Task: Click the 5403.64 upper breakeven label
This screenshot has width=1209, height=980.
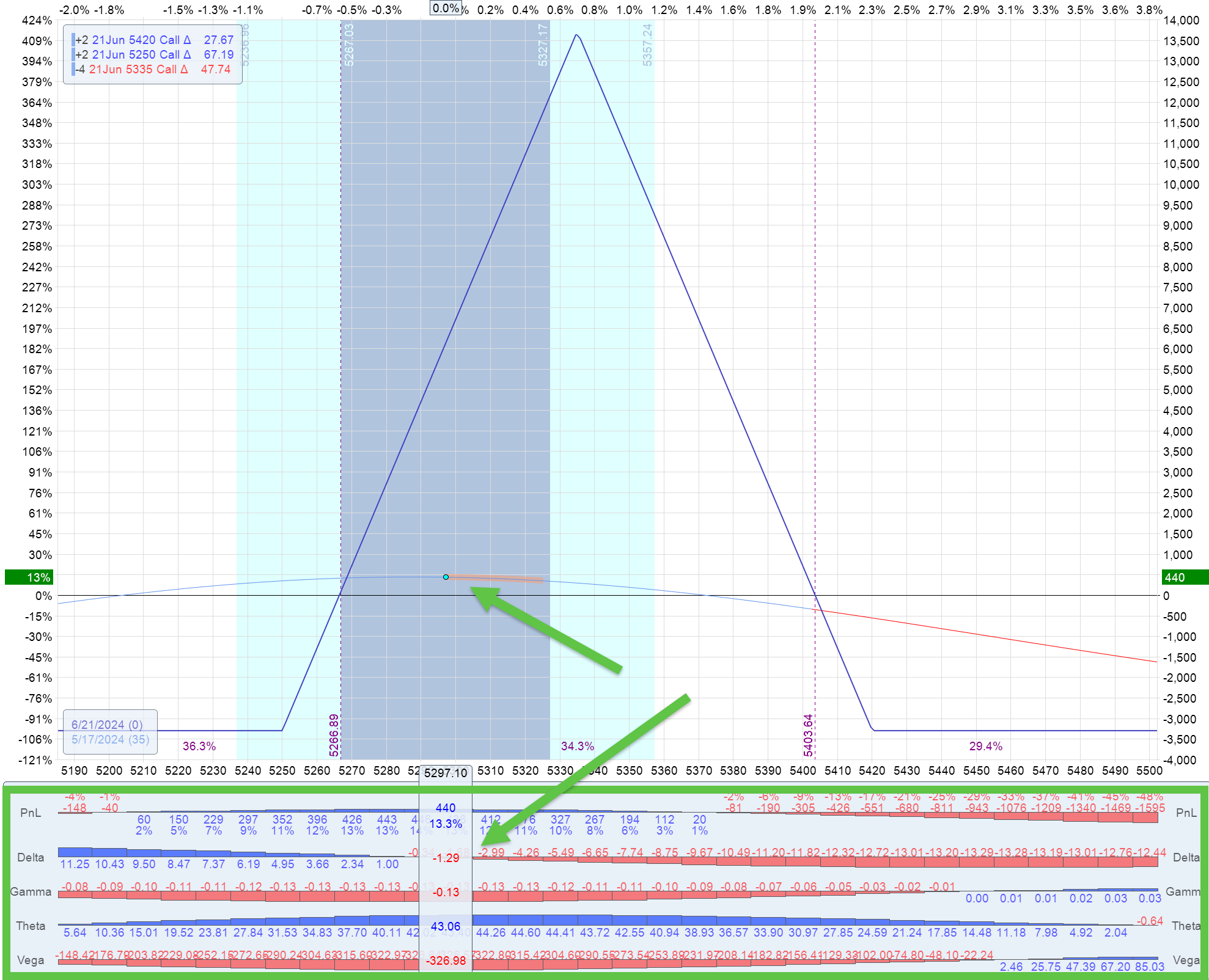Action: tap(808, 735)
